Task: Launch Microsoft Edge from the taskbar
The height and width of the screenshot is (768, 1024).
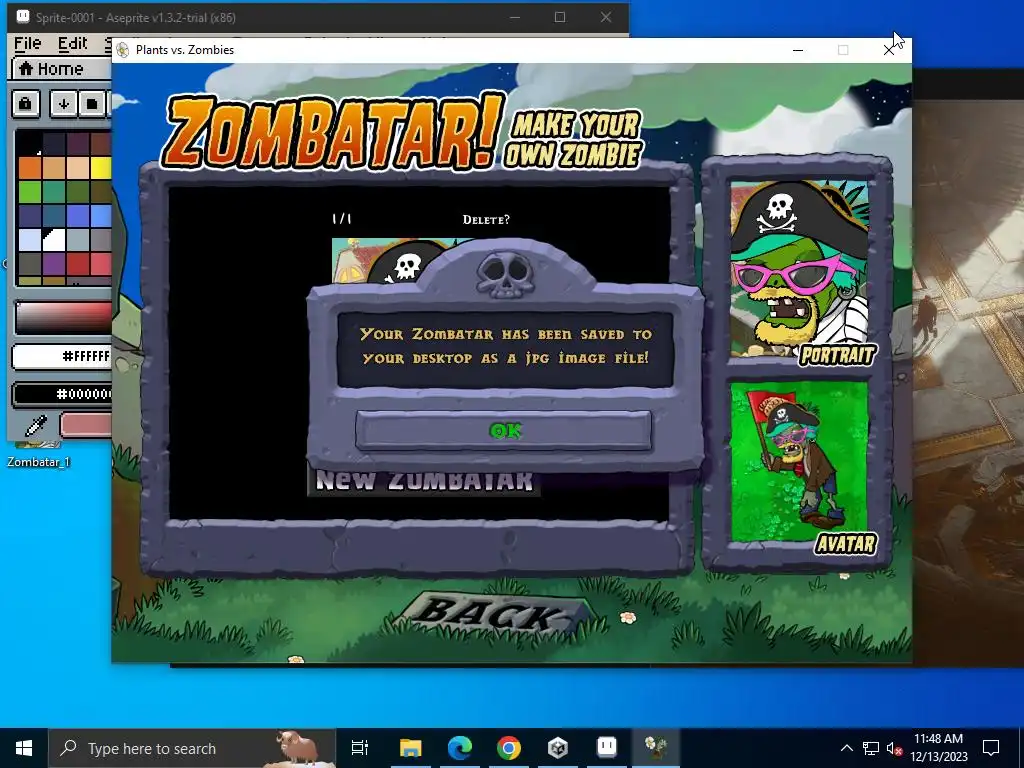Action: click(x=460, y=748)
